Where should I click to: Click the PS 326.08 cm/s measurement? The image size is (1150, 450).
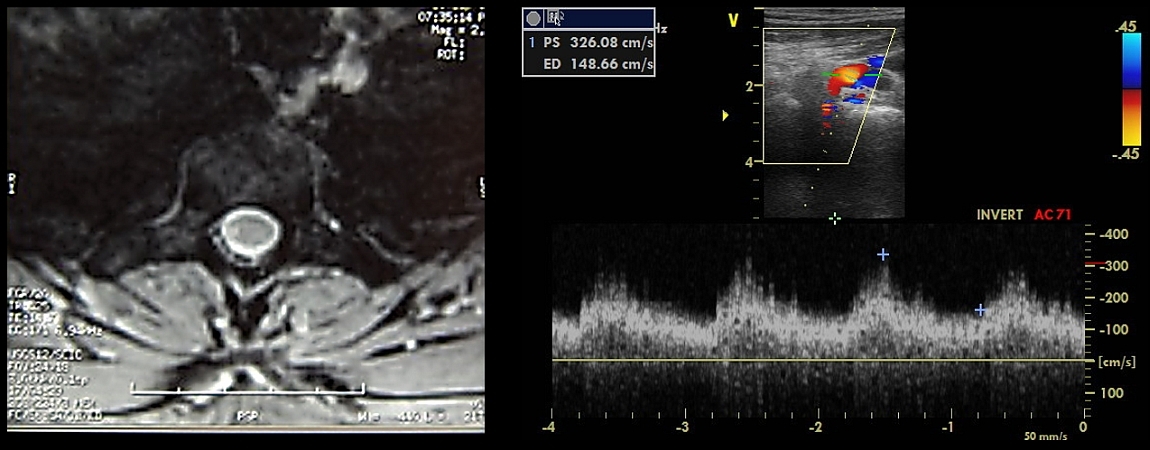coord(598,43)
